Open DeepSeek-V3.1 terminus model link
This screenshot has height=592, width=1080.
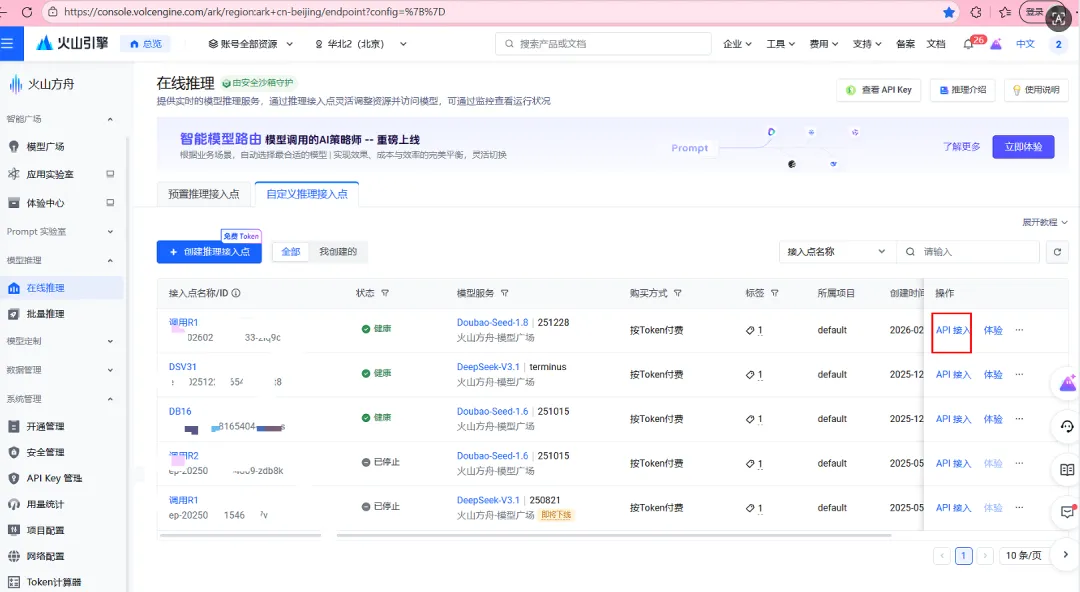[488, 367]
